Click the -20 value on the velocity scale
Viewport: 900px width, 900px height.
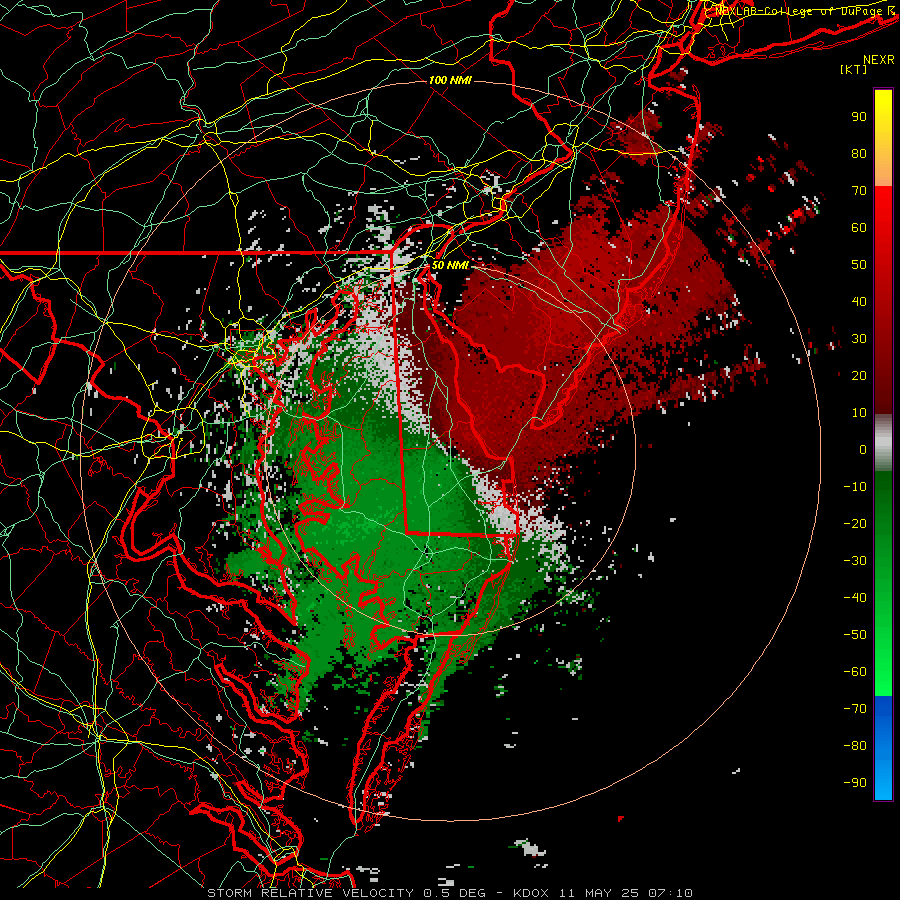click(x=855, y=523)
